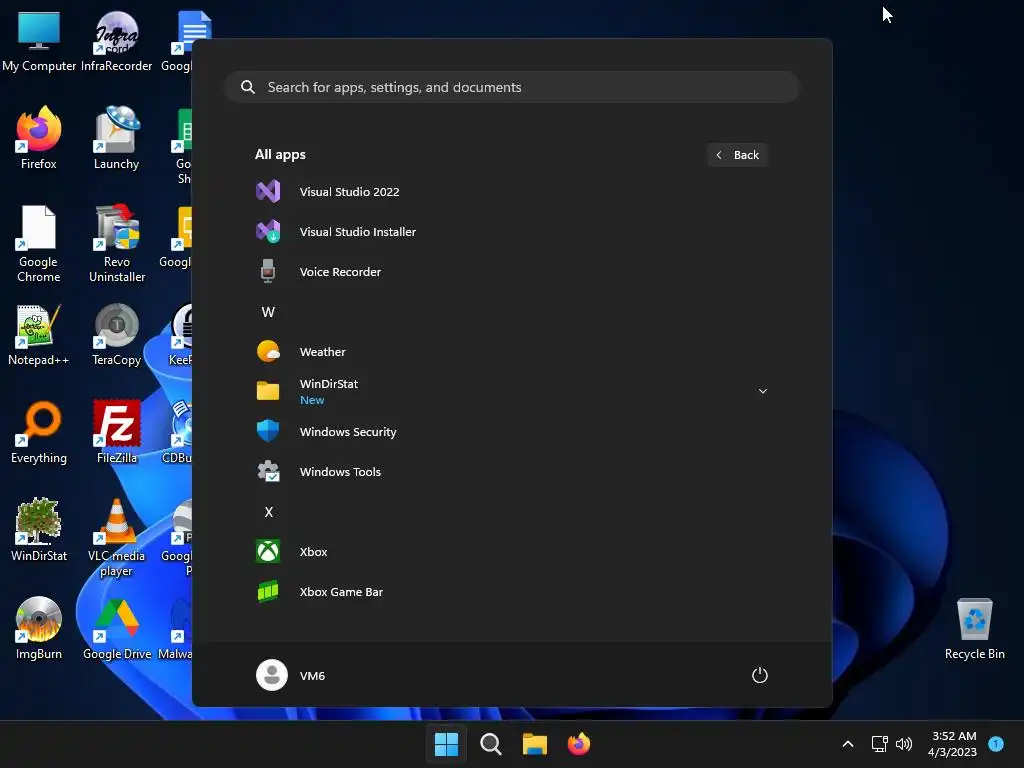Open File Explorer from taskbar
Image resolution: width=1024 pixels, height=768 pixels.
tap(535, 744)
